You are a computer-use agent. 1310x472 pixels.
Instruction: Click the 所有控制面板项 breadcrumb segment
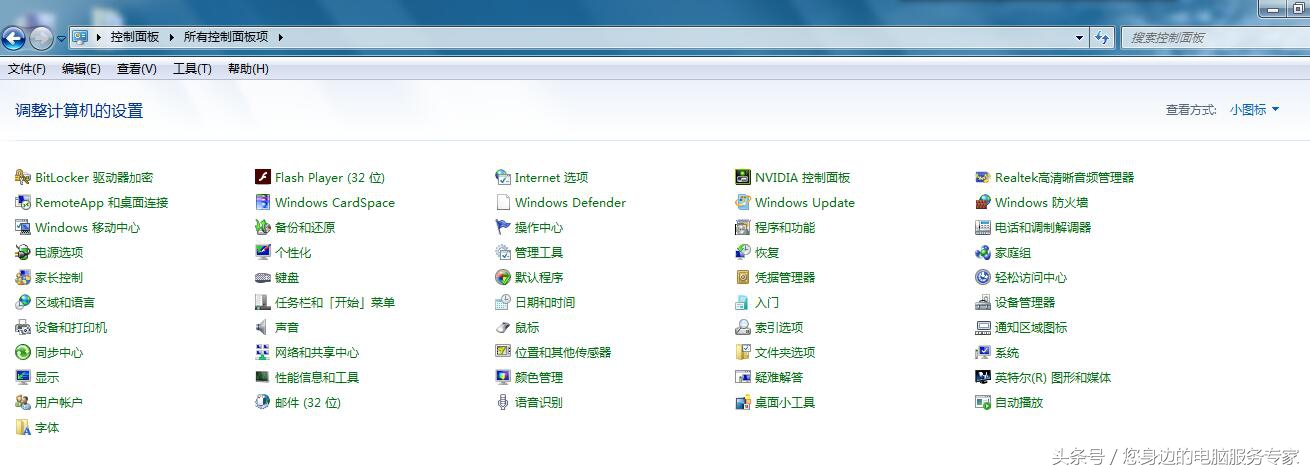point(226,37)
